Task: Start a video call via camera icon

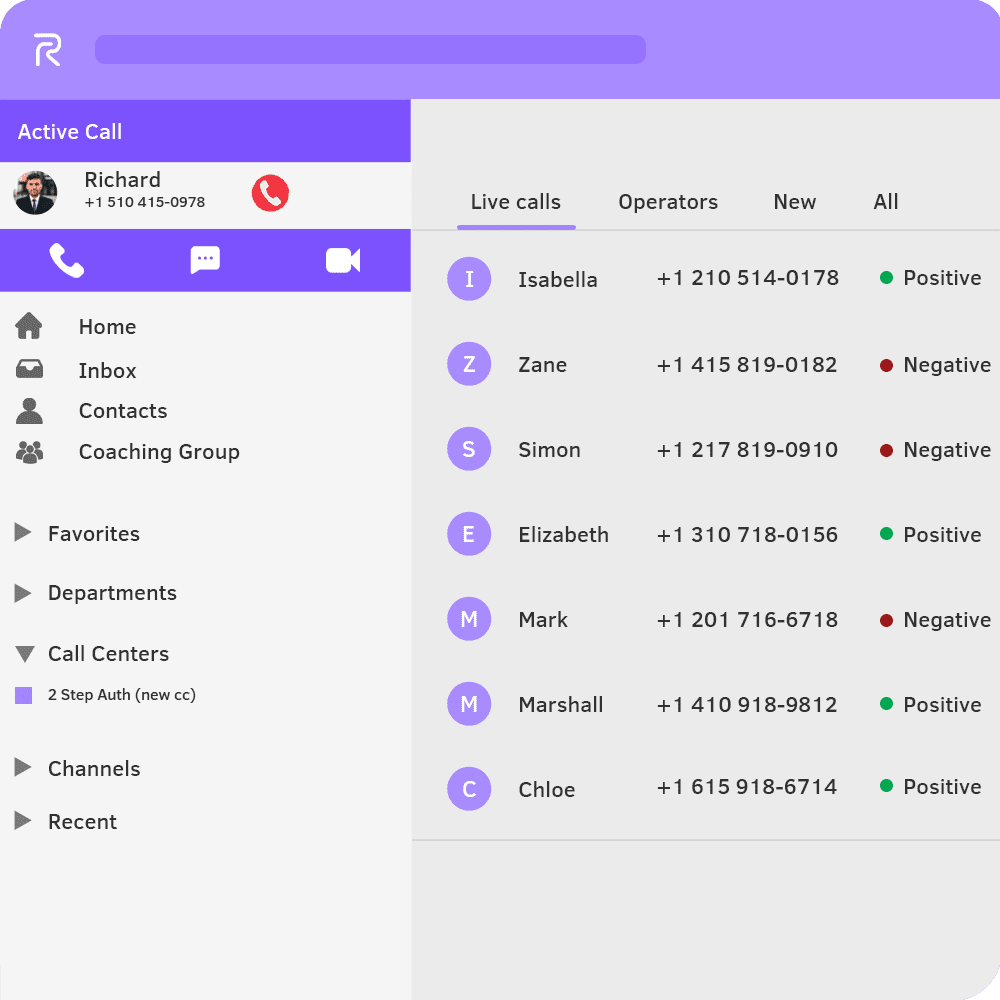Action: tap(343, 260)
